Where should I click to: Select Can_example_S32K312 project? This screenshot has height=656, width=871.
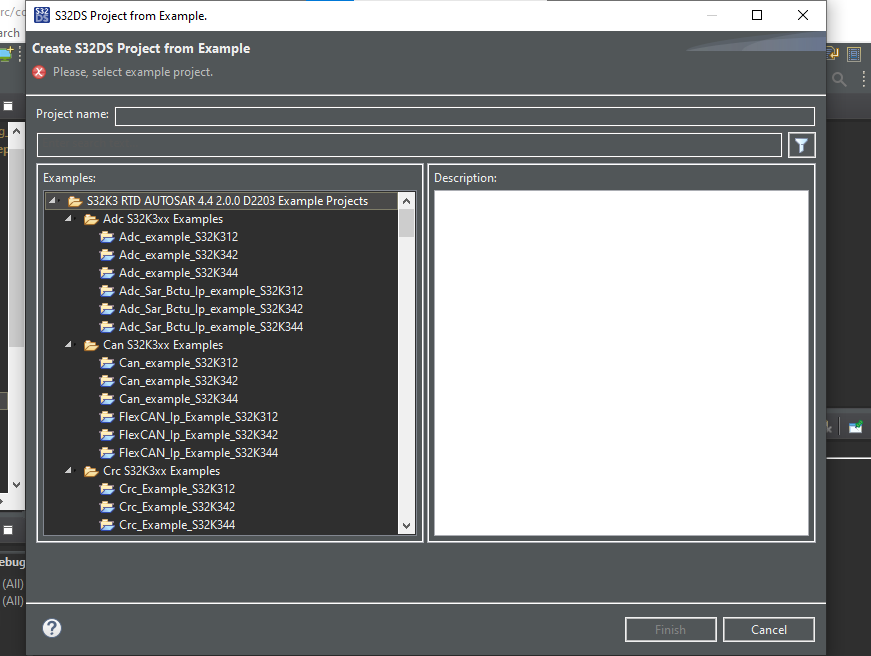click(x=178, y=363)
